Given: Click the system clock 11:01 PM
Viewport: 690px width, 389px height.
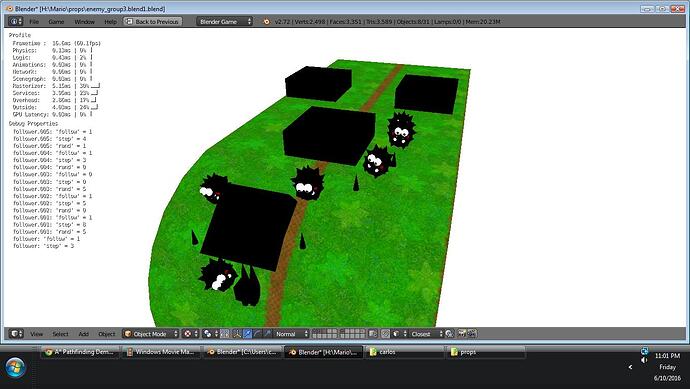Looking at the screenshot, I should point(668,356).
